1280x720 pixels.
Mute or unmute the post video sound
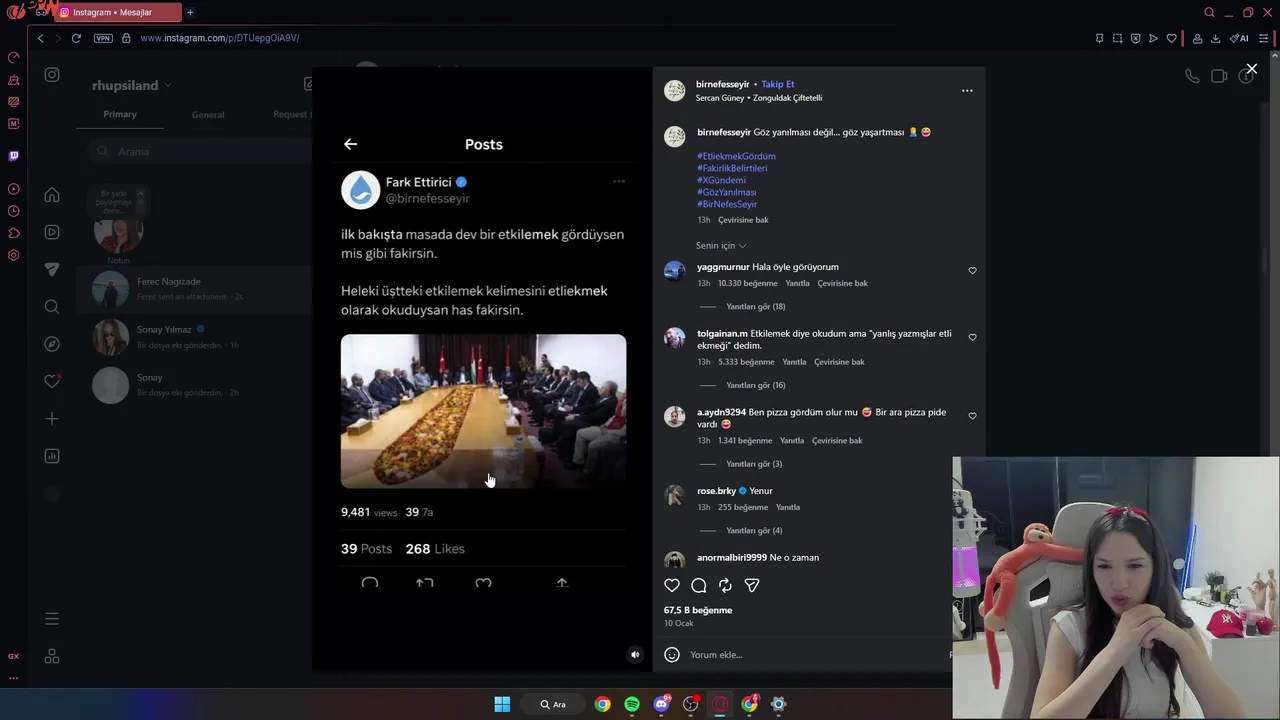click(634, 655)
